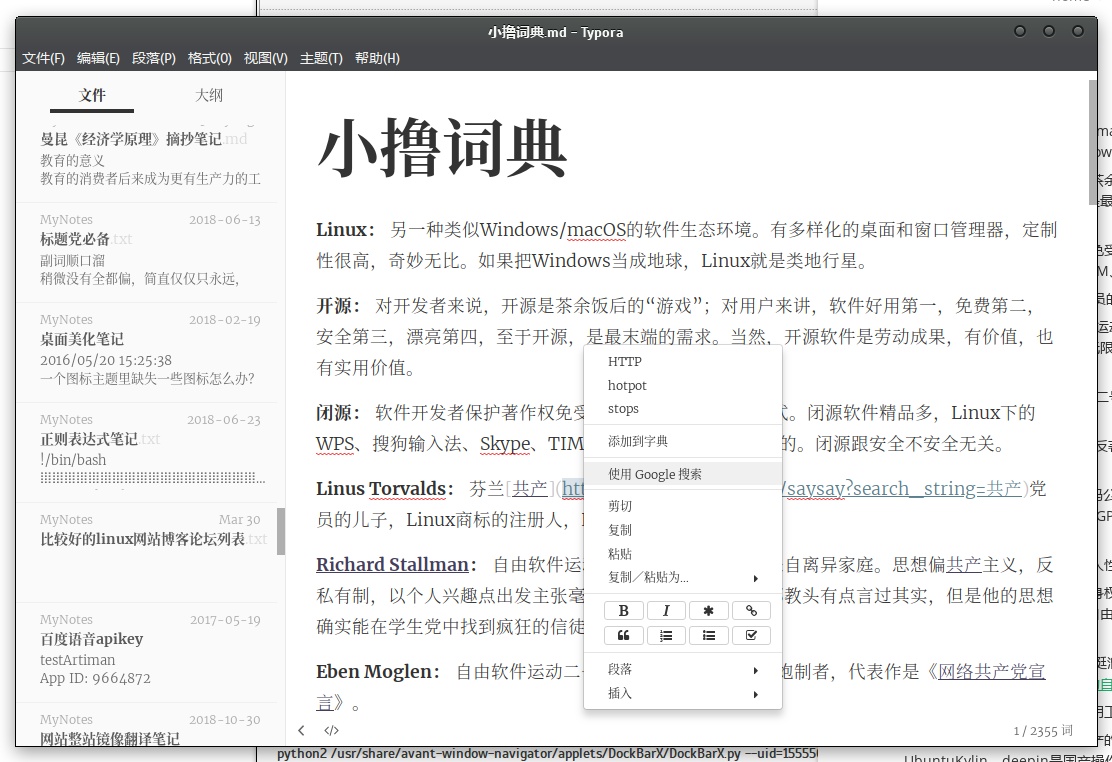
Task: Click bold term Linus Torvalds:
Action: (x=384, y=489)
